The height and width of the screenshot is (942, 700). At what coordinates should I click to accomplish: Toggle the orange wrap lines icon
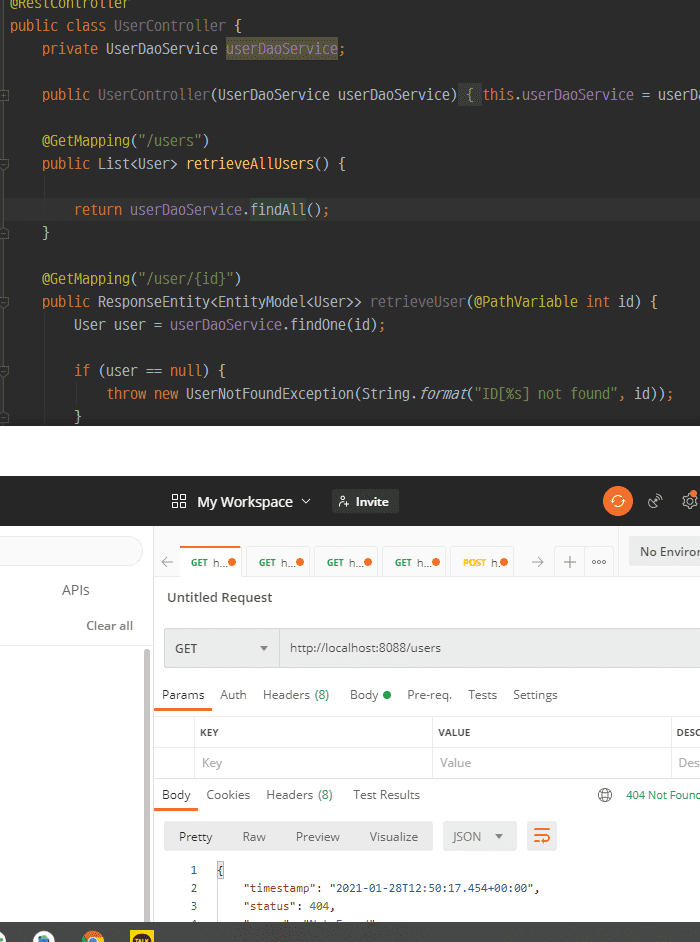tap(541, 836)
